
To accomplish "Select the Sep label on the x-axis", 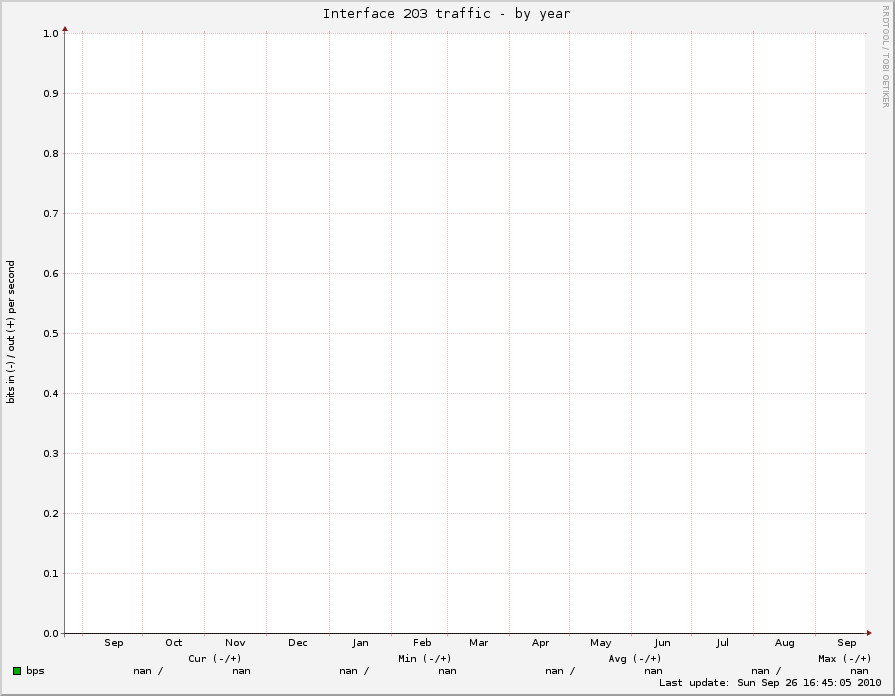I will (114, 643).
